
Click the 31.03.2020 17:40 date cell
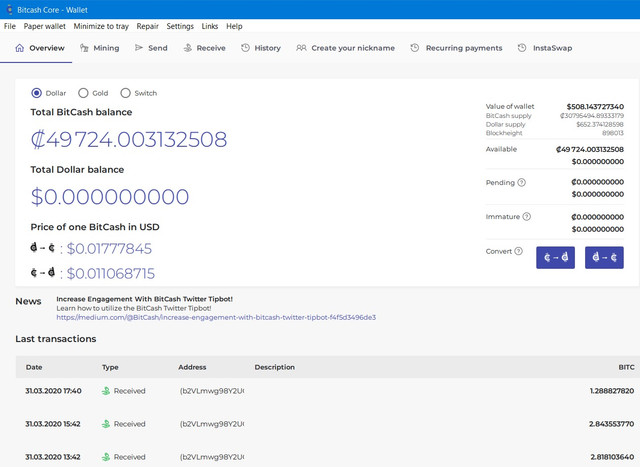click(53, 391)
